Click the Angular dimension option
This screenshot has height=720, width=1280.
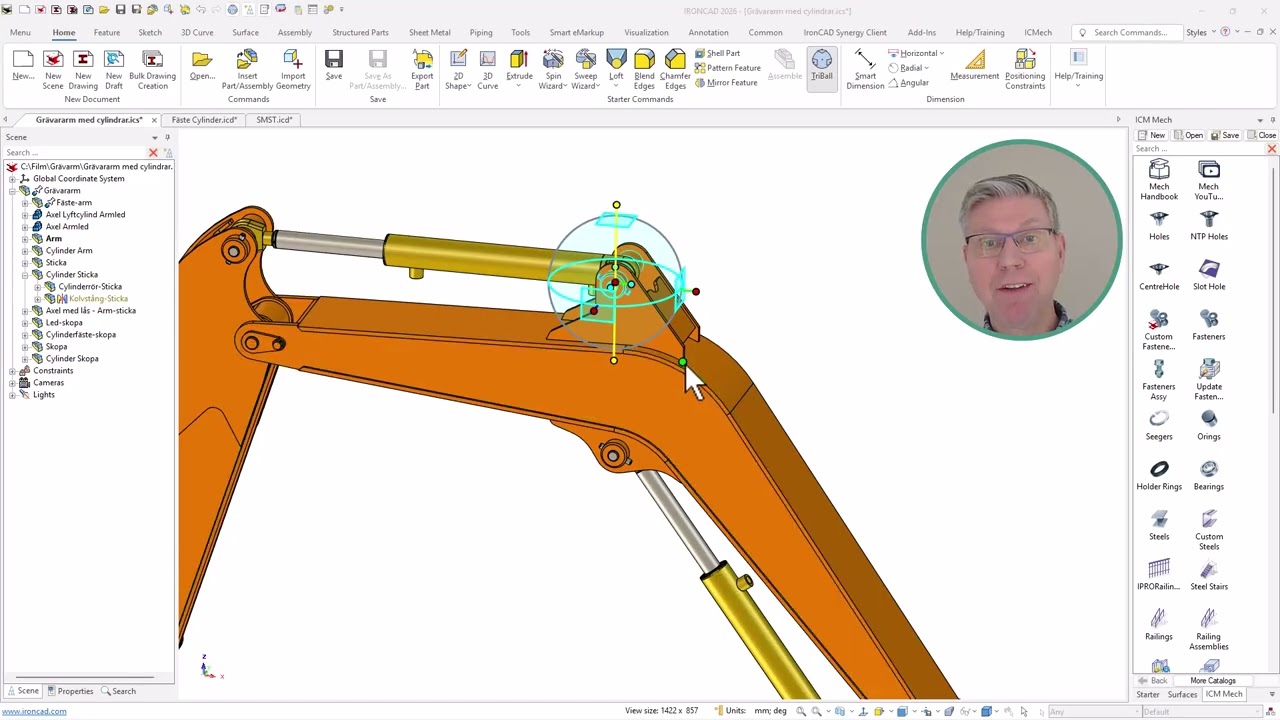908,83
